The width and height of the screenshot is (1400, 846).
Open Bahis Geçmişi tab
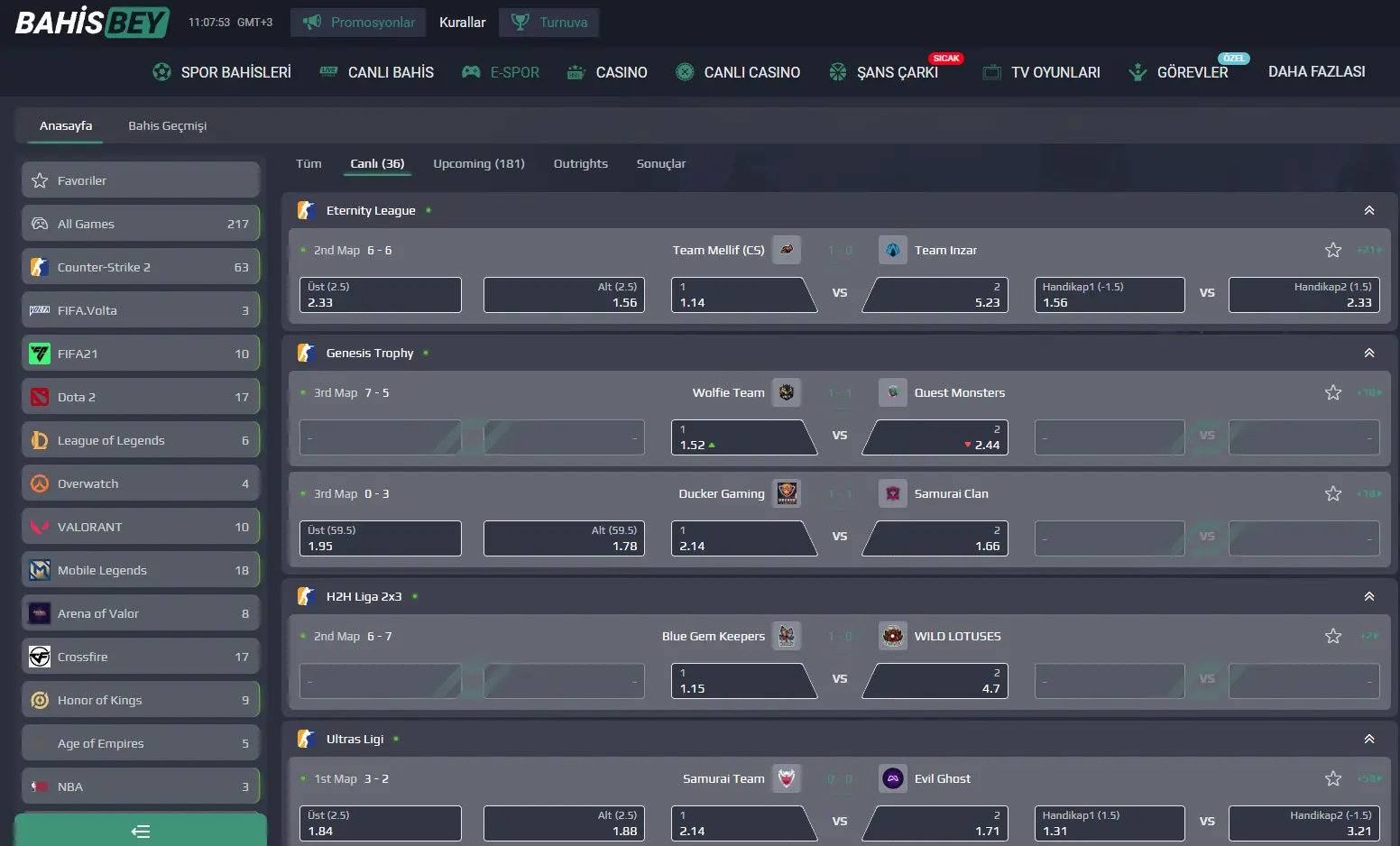[168, 125]
